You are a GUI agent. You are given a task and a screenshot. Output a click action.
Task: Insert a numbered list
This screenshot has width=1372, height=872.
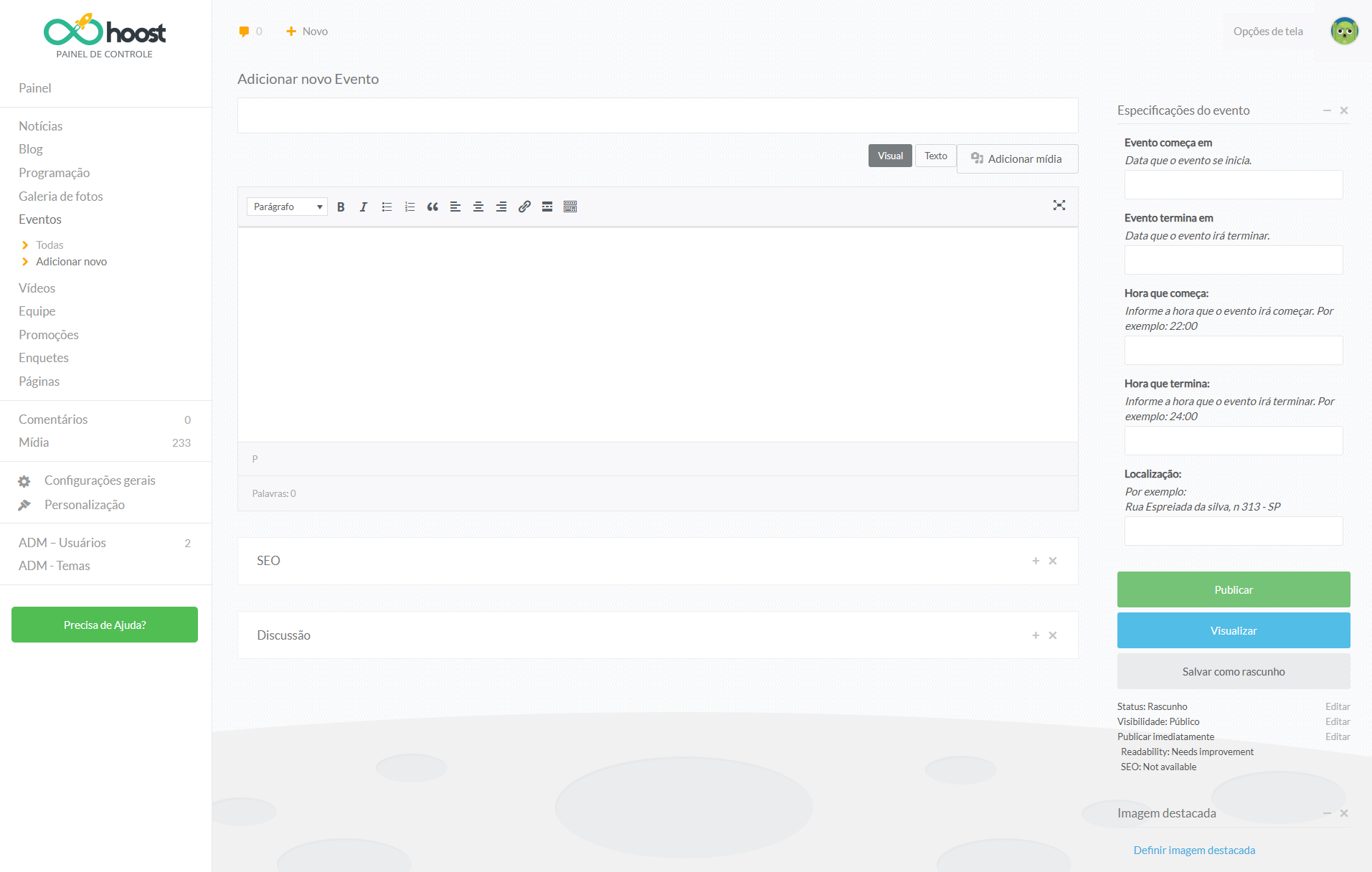[x=410, y=207]
